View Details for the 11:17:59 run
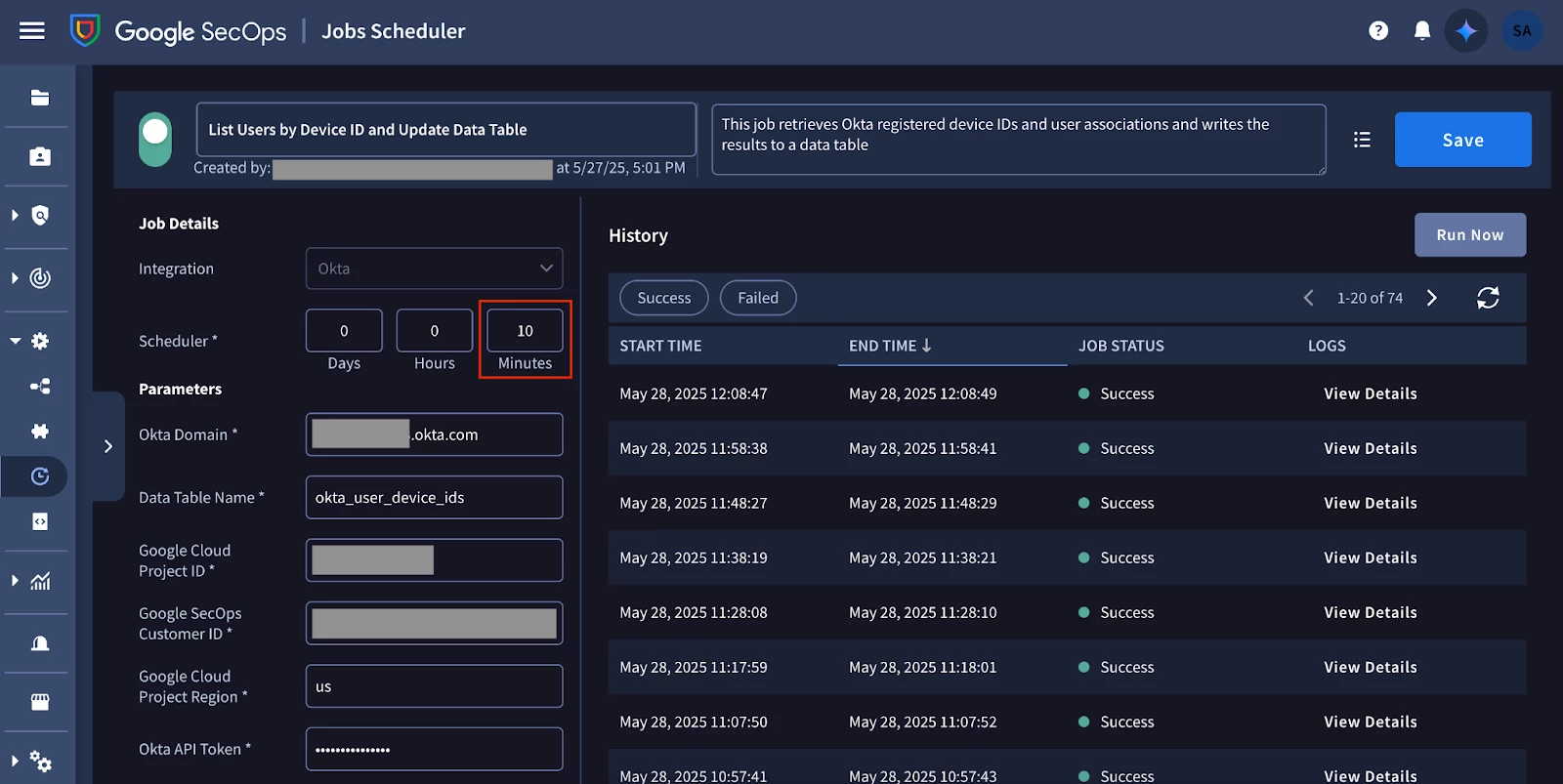Image resolution: width=1563 pixels, height=784 pixels. pyautogui.click(x=1371, y=667)
